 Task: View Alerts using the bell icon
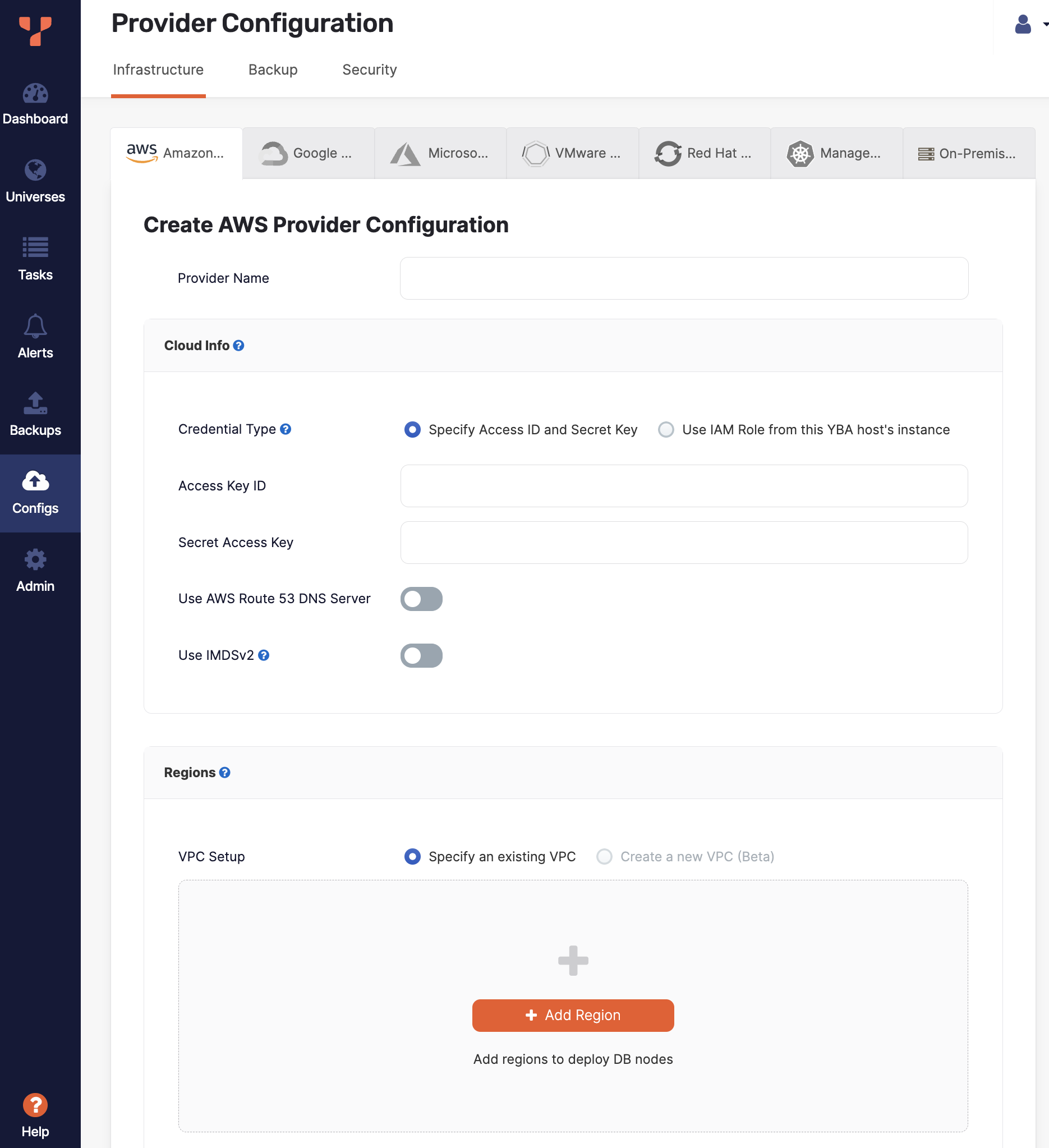[35, 337]
